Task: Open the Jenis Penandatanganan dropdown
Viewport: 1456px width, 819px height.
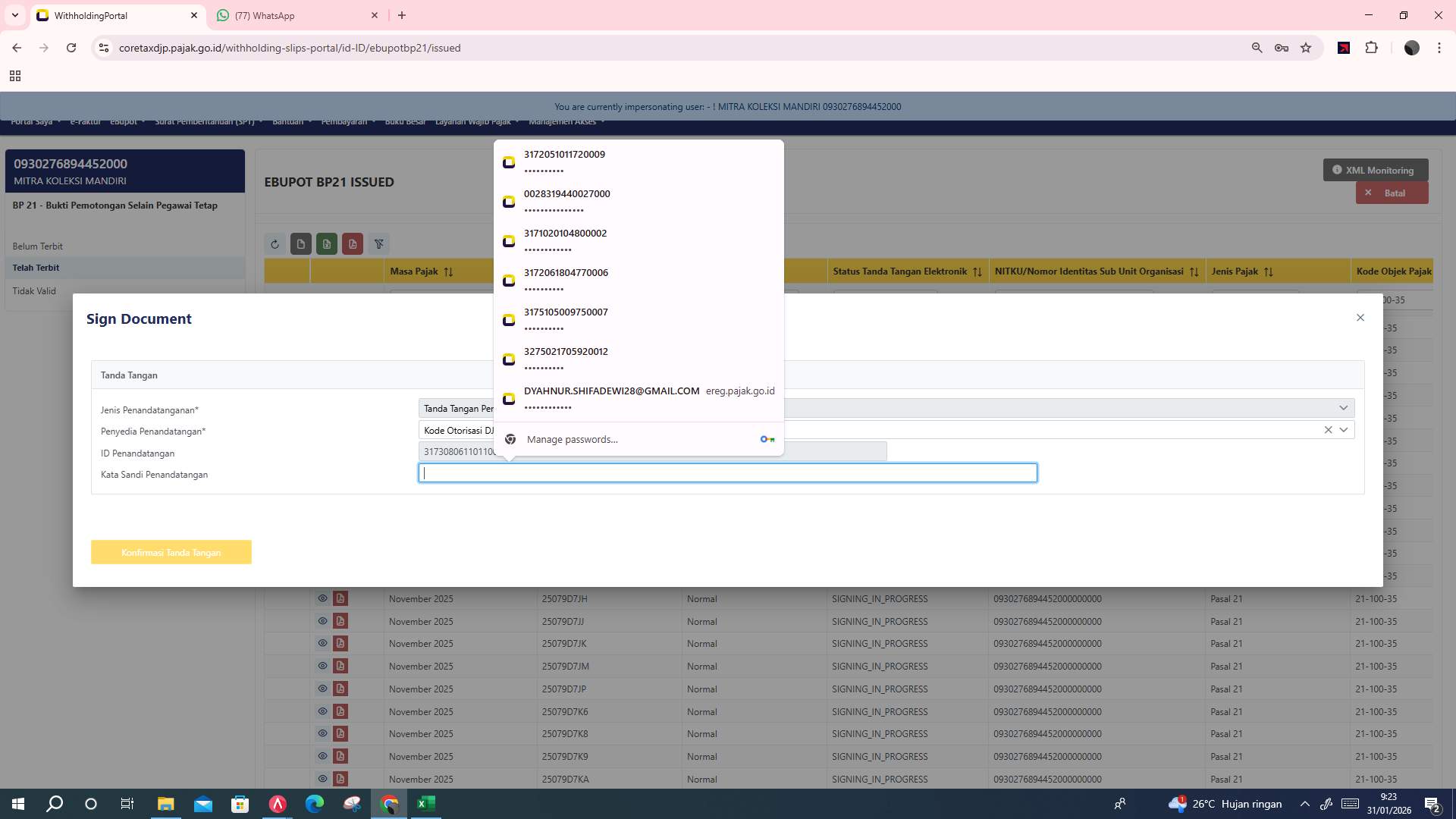Action: 1344,408
